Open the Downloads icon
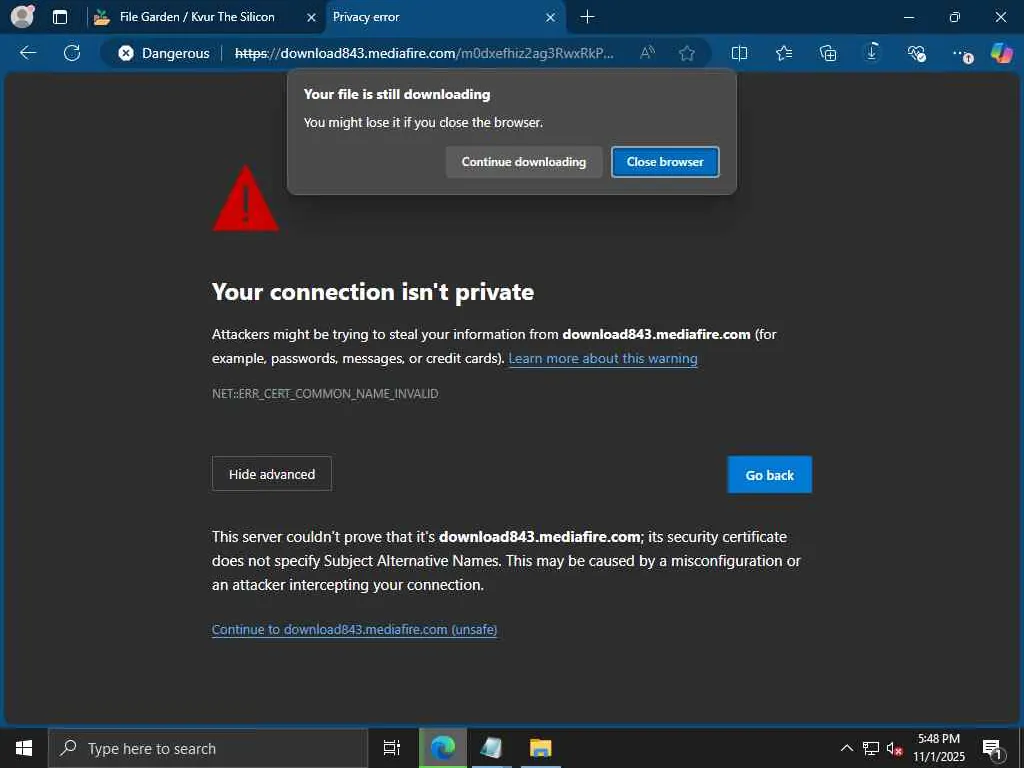This screenshot has width=1024, height=768. (x=872, y=52)
